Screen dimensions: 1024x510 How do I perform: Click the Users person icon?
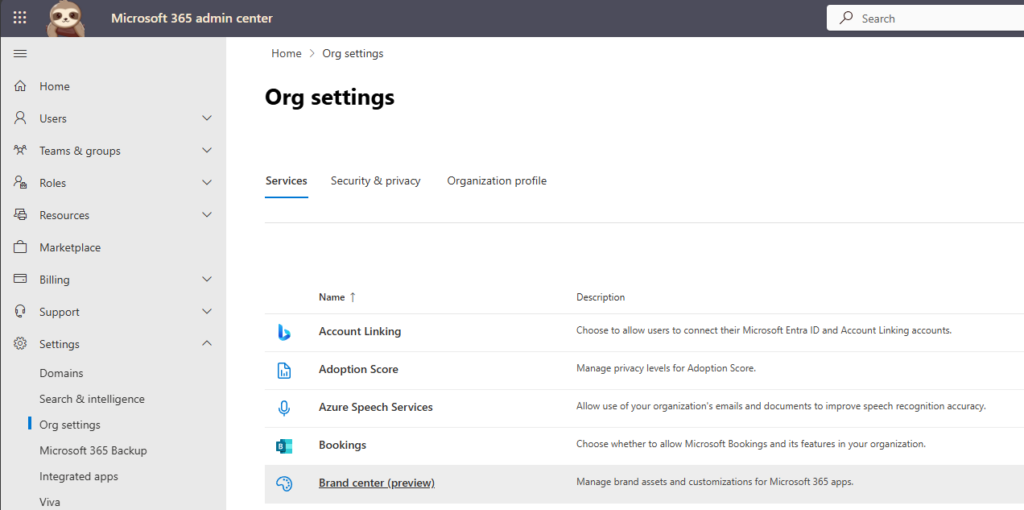(20, 118)
